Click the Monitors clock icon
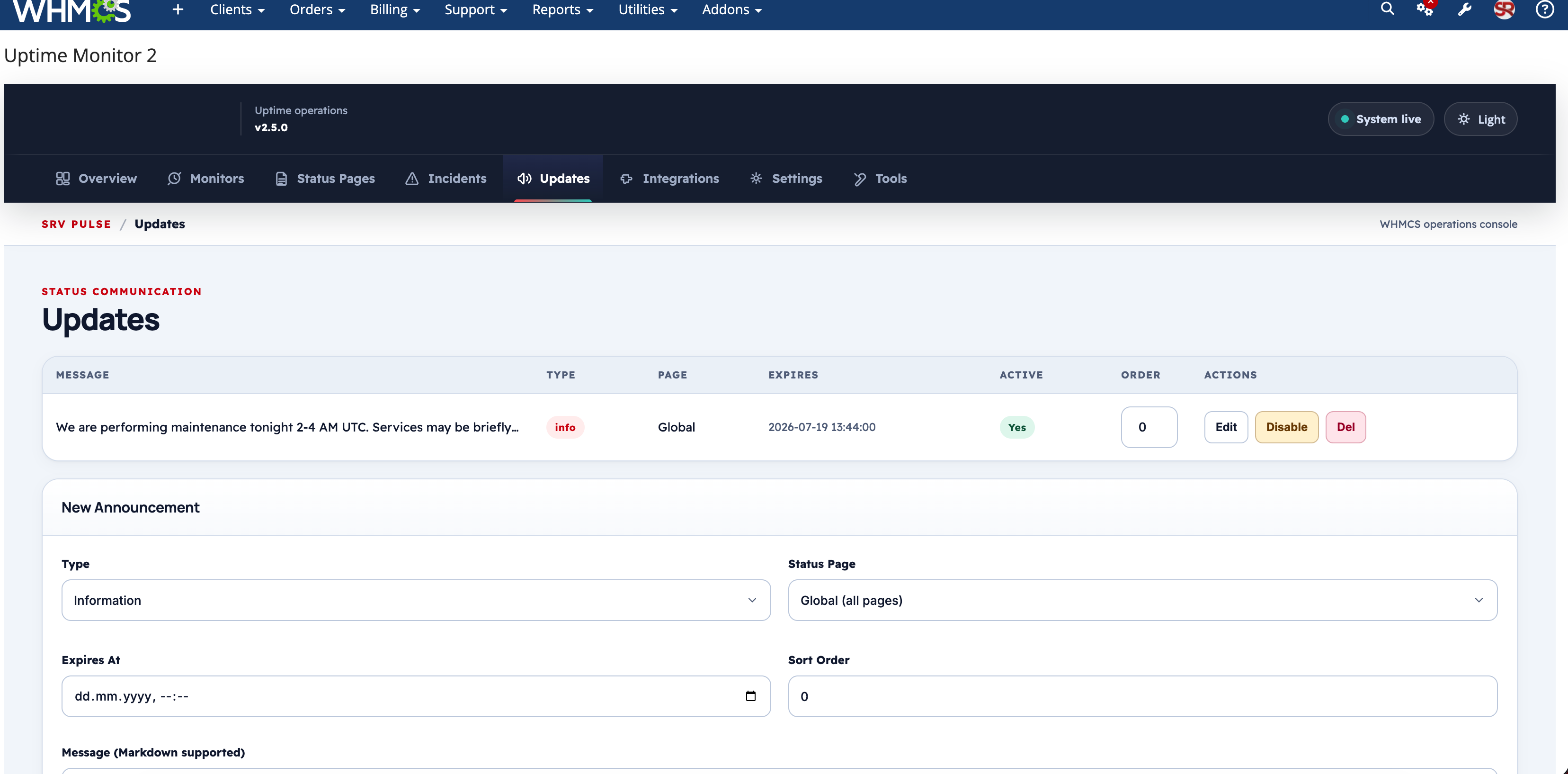The width and height of the screenshot is (1568, 774). tap(174, 179)
